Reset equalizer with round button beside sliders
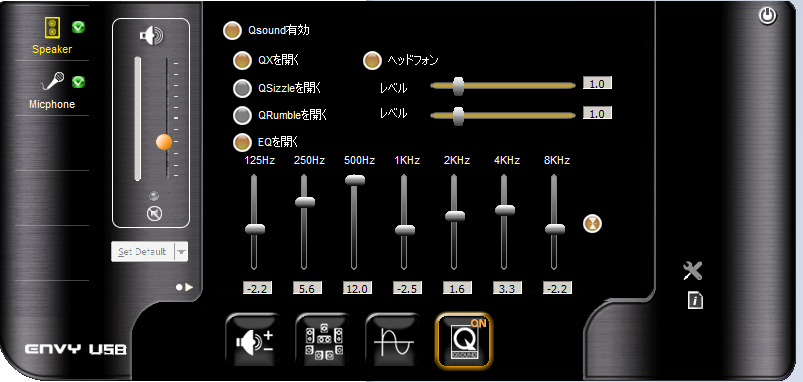 click(593, 223)
